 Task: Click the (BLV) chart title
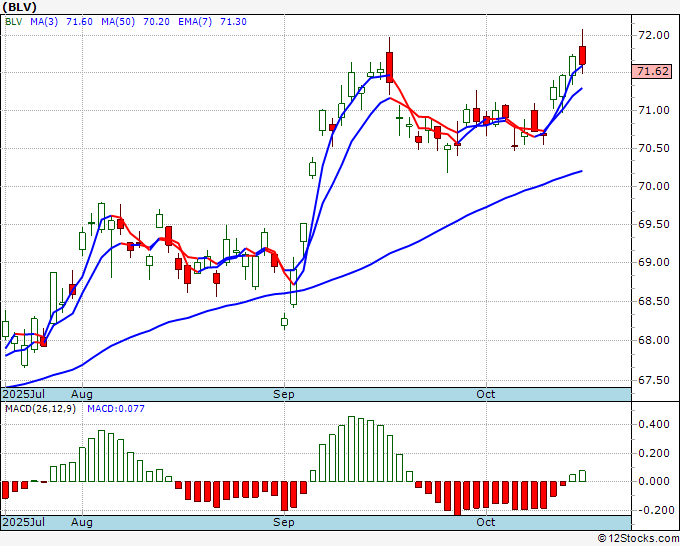pos(19,7)
